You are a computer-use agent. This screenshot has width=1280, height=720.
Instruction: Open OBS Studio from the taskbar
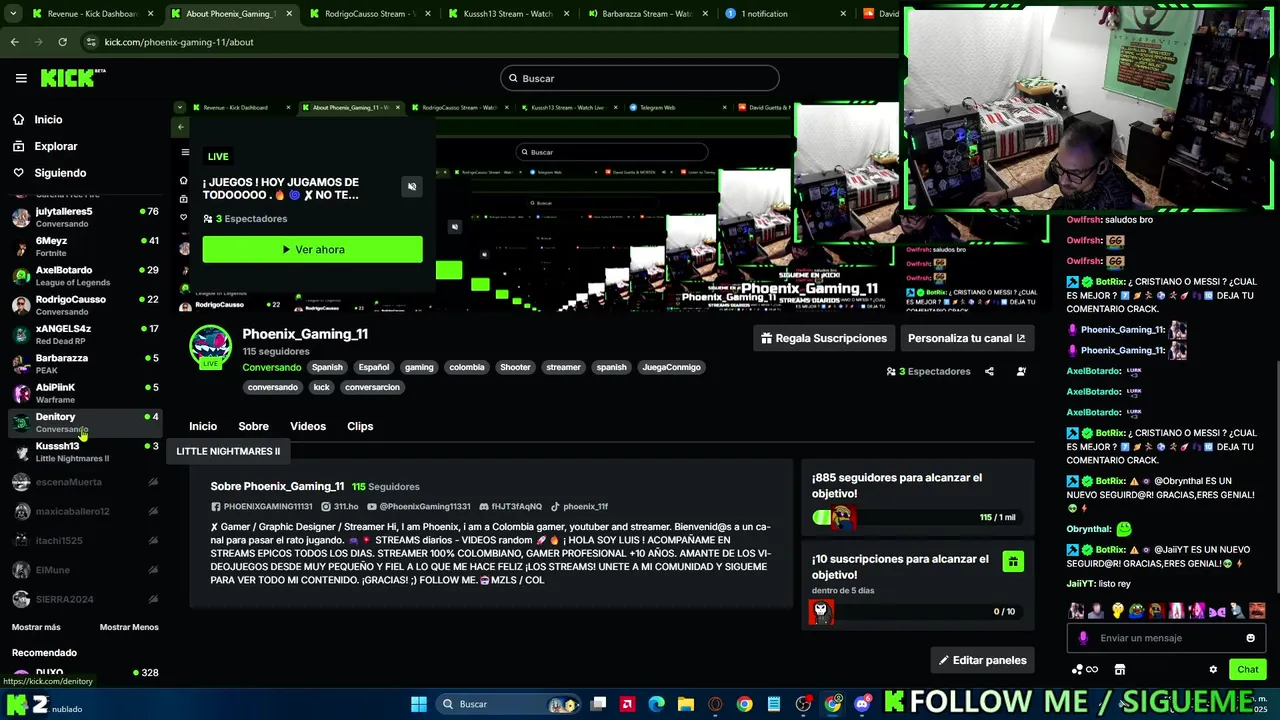(803, 704)
